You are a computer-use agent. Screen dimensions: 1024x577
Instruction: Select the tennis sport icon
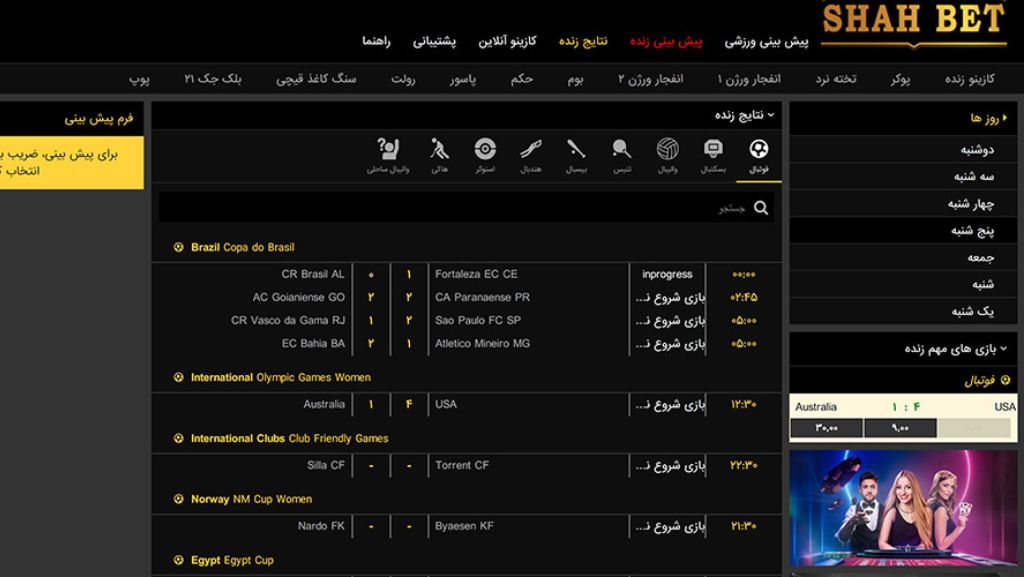point(622,149)
